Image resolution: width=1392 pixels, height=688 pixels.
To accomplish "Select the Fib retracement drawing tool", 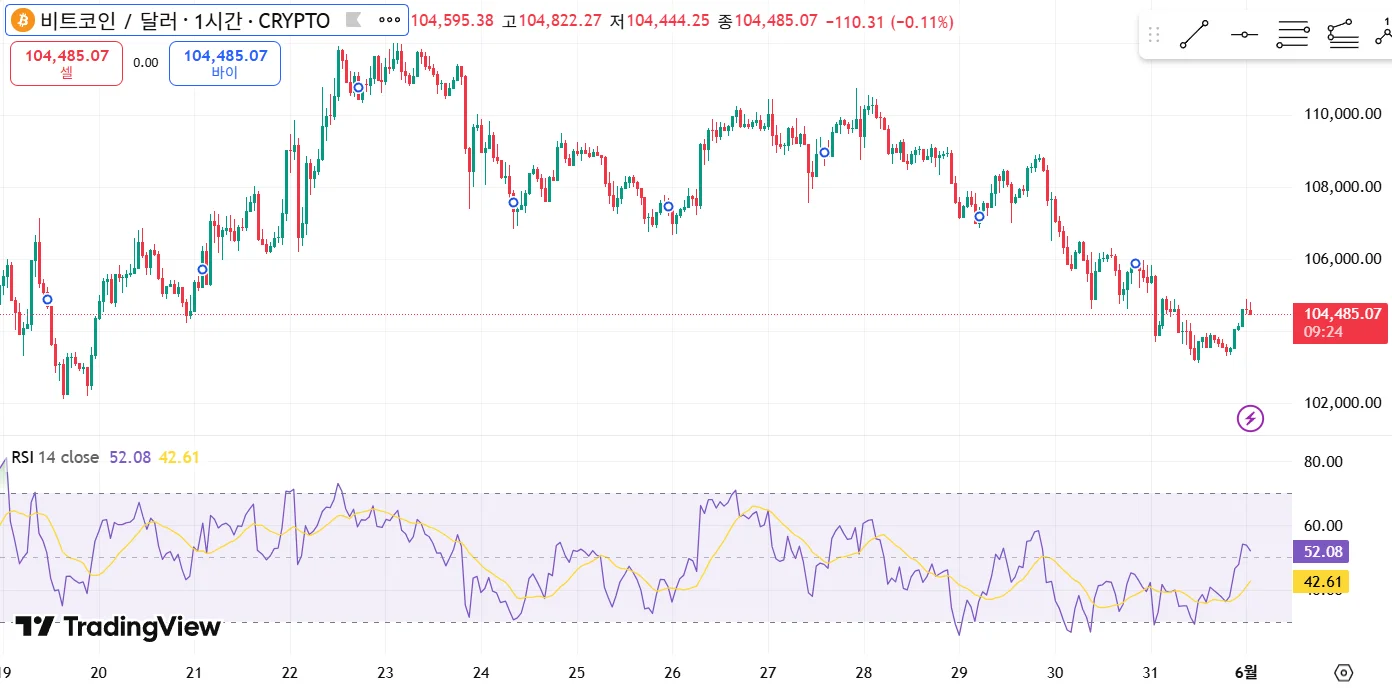I will tap(1293, 35).
